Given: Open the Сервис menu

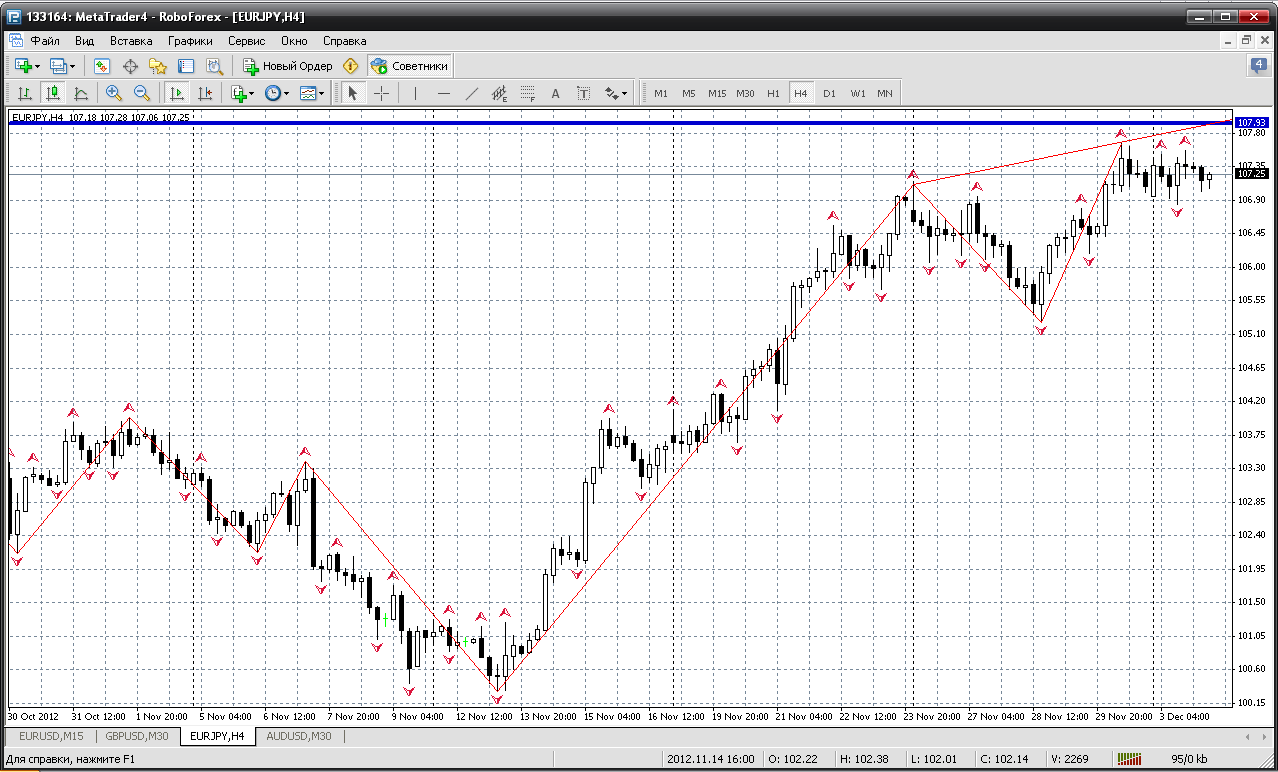Looking at the screenshot, I should point(246,41).
